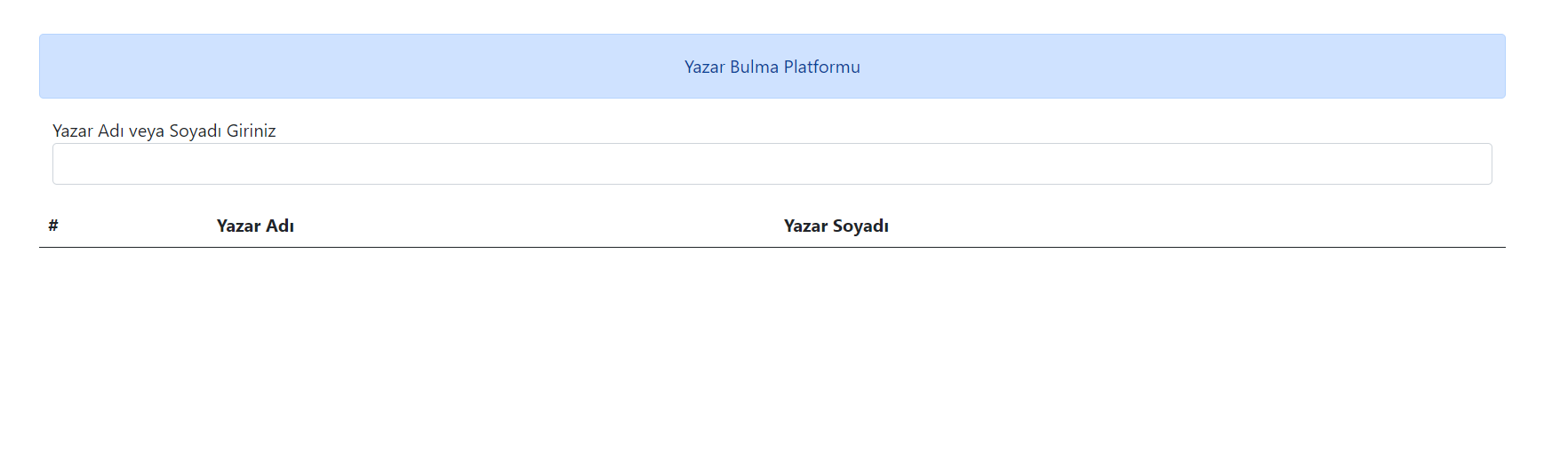Click the word "veya" in the input label

pyautogui.click(x=147, y=131)
